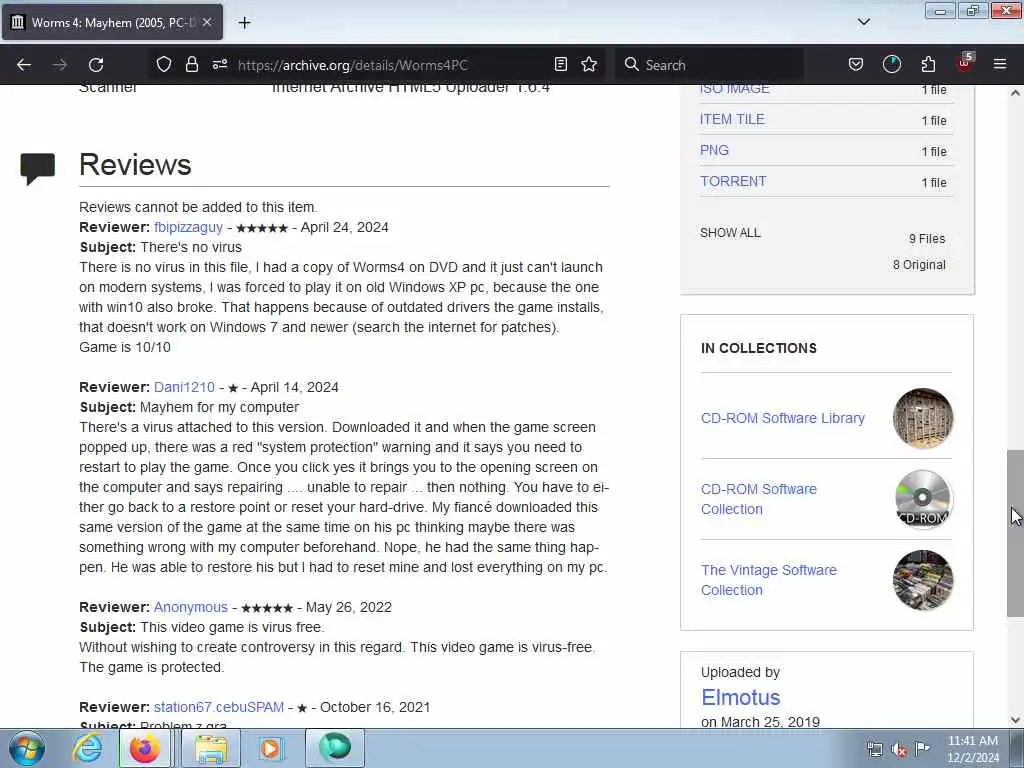Image resolution: width=1024 pixels, height=768 pixels.
Task: Click the scrollbar down arrow
Action: click(1015, 720)
